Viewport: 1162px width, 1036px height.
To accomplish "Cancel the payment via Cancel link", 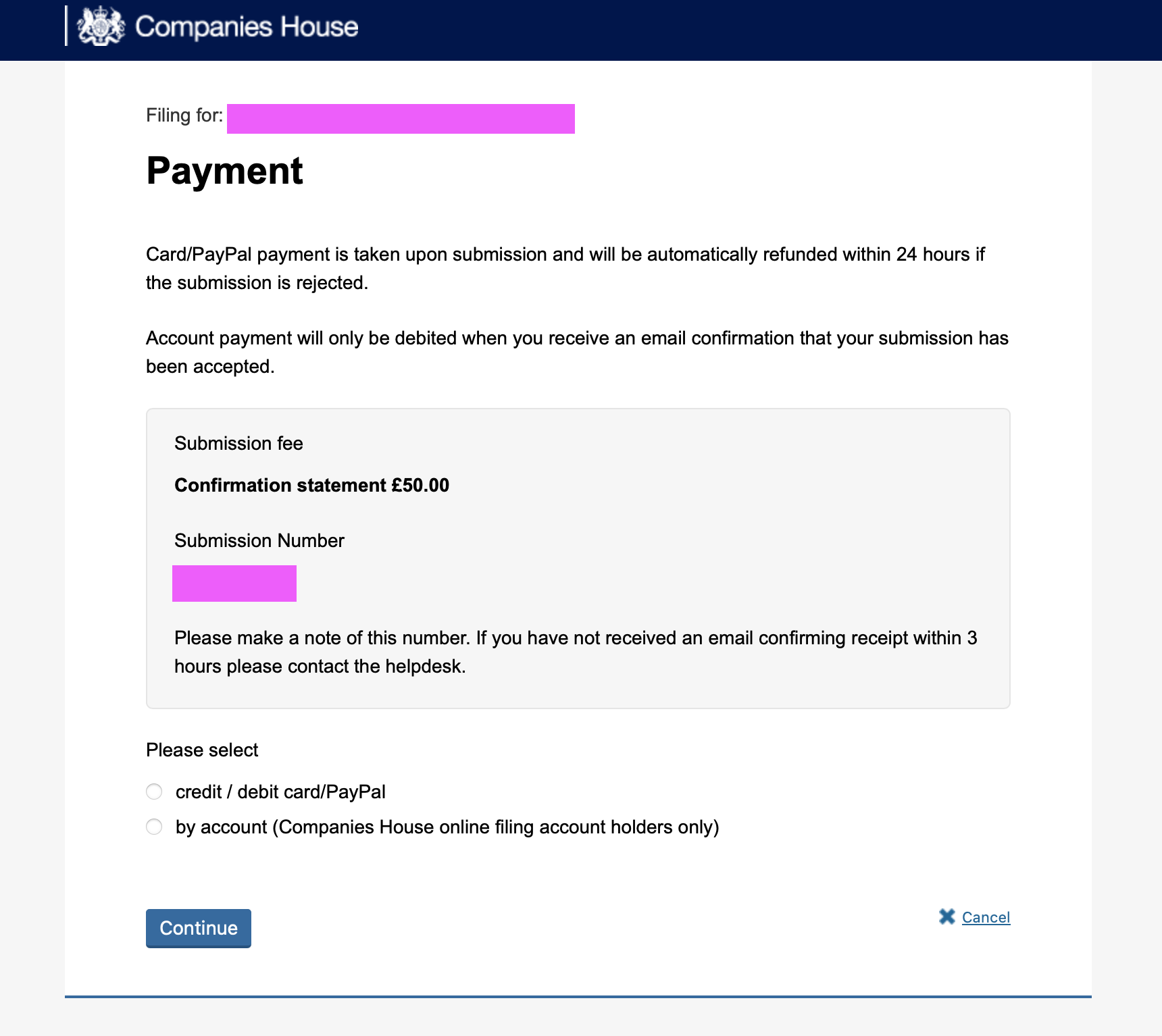I will 986,917.
